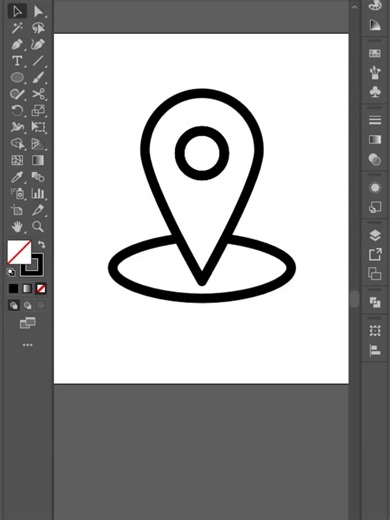Click the small circle inside the pin

pos(202,153)
